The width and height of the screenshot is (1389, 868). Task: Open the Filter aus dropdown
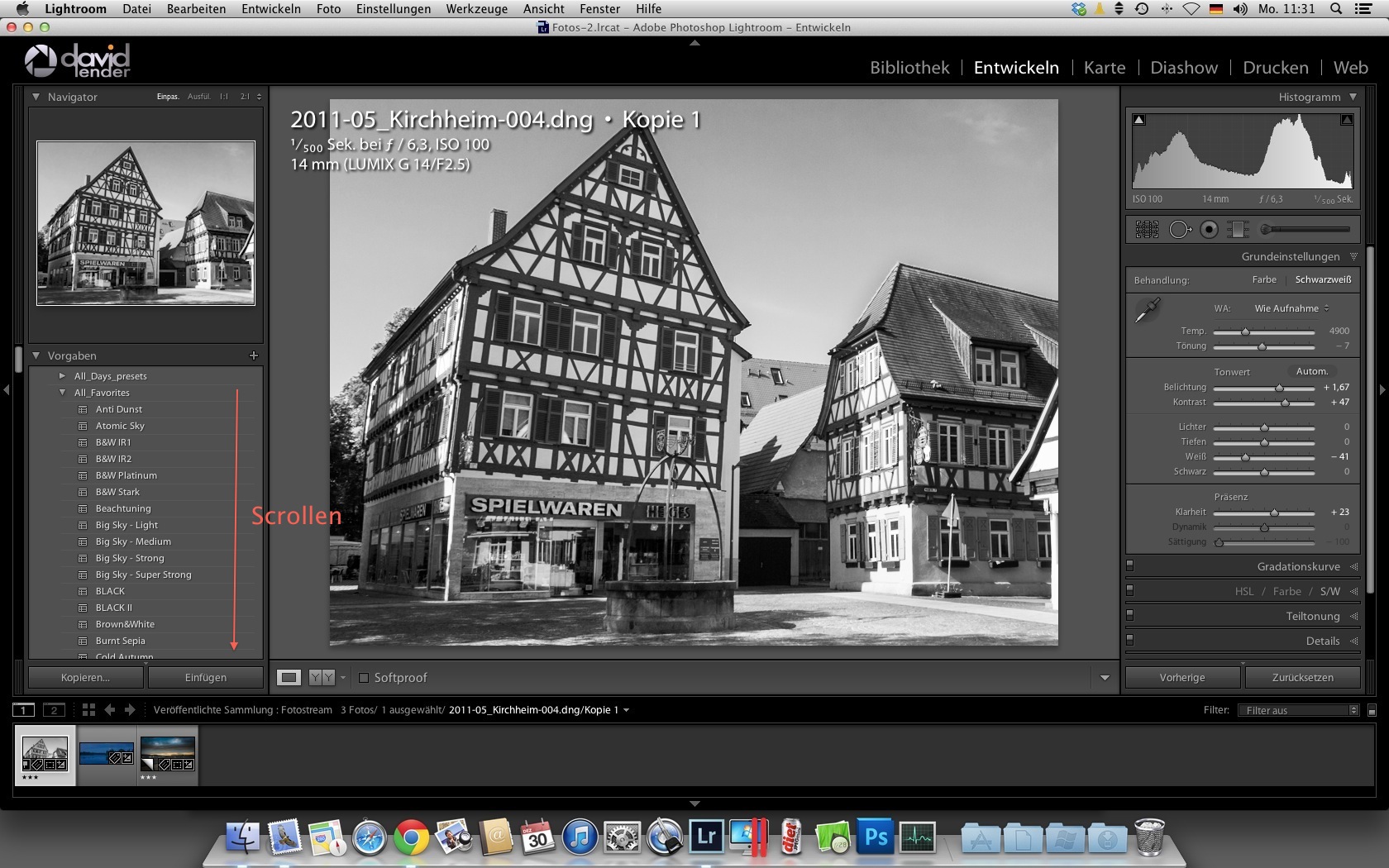pyautogui.click(x=1297, y=710)
